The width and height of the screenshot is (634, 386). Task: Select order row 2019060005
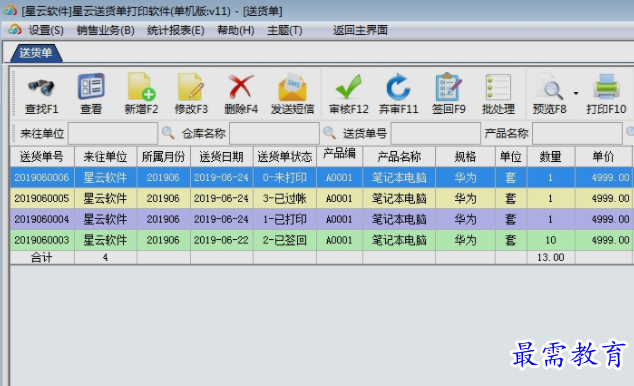[x=322, y=198]
